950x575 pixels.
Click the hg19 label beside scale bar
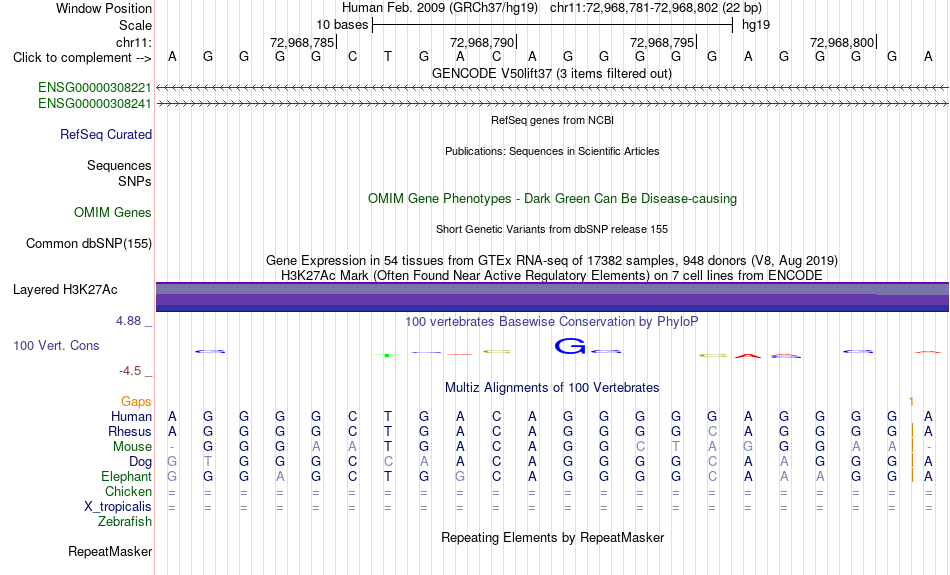coord(756,25)
